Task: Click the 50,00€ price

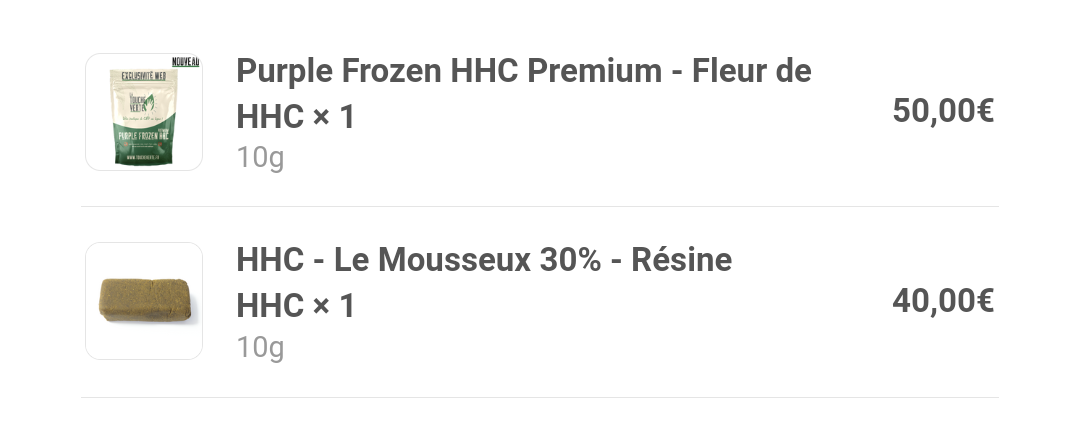Action: 943,111
